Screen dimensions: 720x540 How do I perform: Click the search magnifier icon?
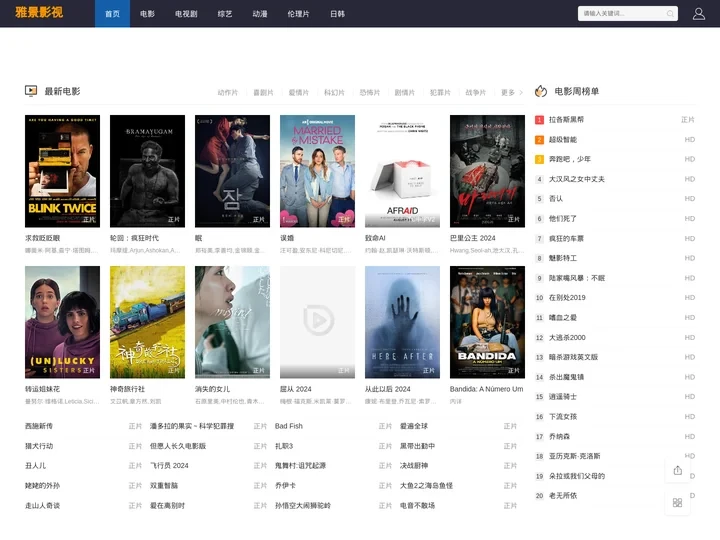[670, 14]
